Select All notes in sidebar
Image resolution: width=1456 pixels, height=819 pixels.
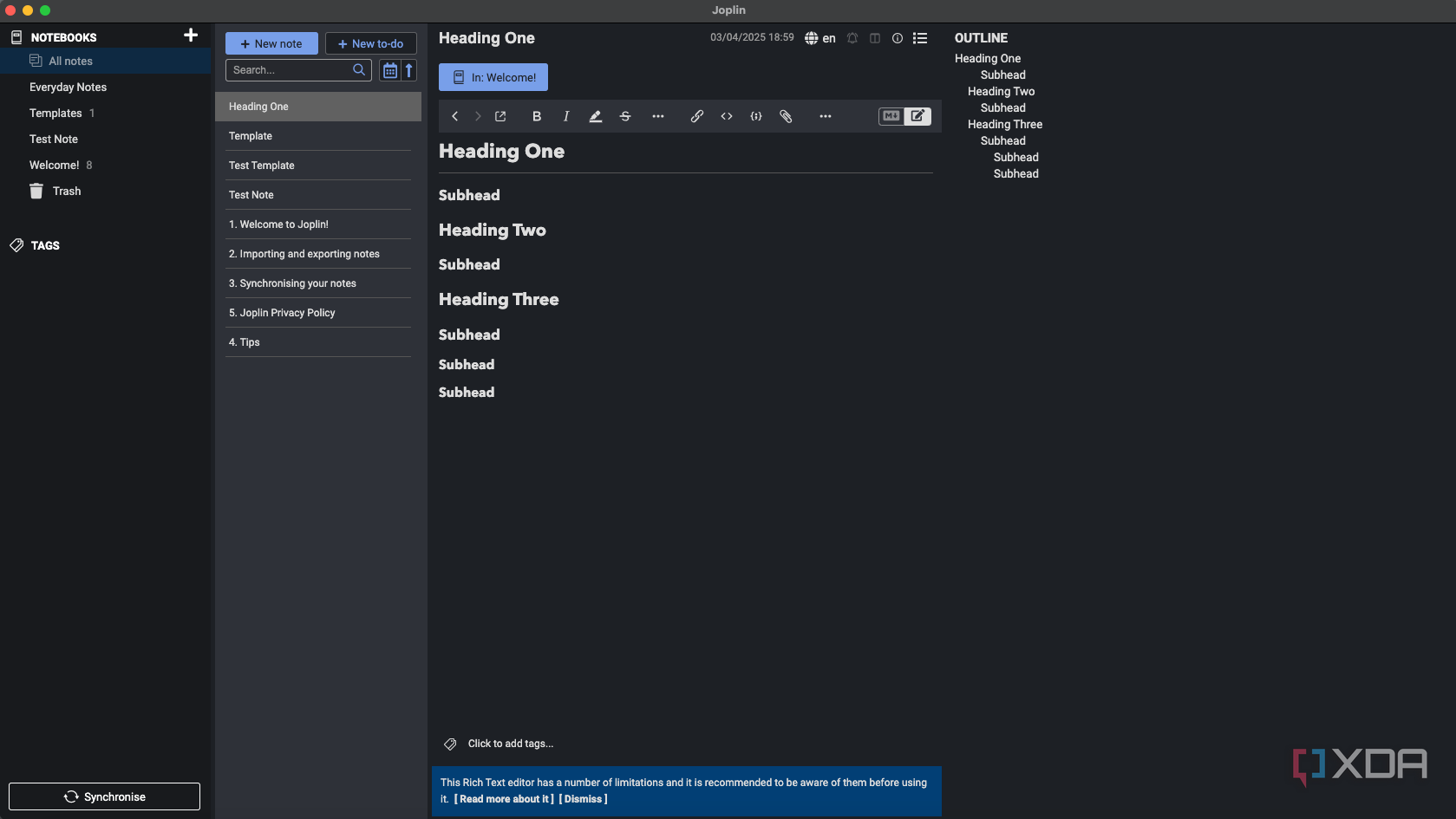105,61
